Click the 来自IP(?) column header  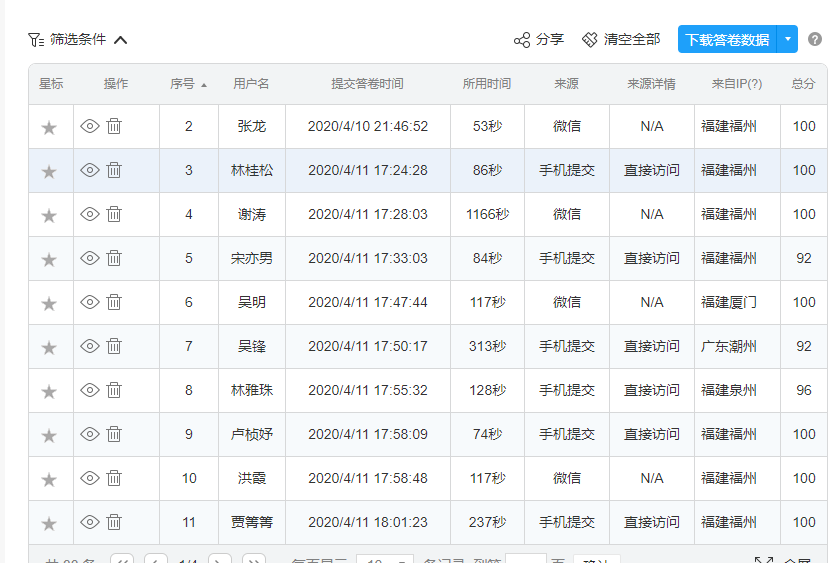click(x=737, y=84)
